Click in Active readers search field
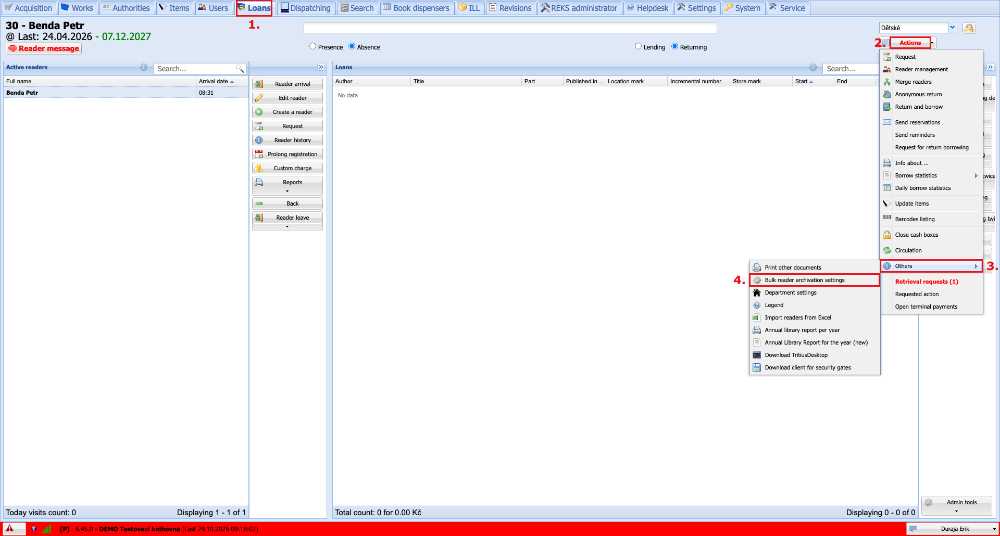 195,68
